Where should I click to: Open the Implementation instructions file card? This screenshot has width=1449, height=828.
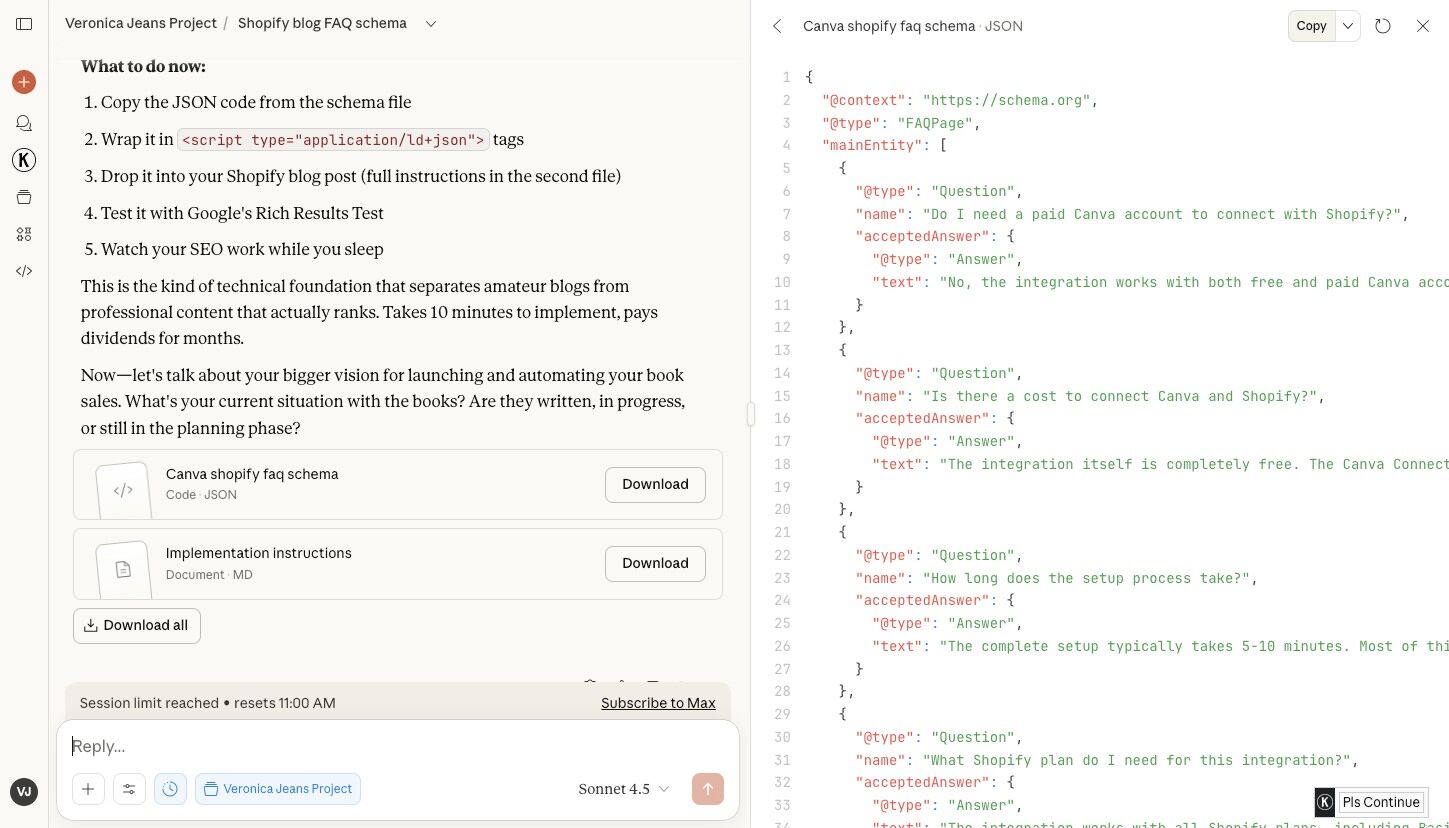pyautogui.click(x=398, y=563)
